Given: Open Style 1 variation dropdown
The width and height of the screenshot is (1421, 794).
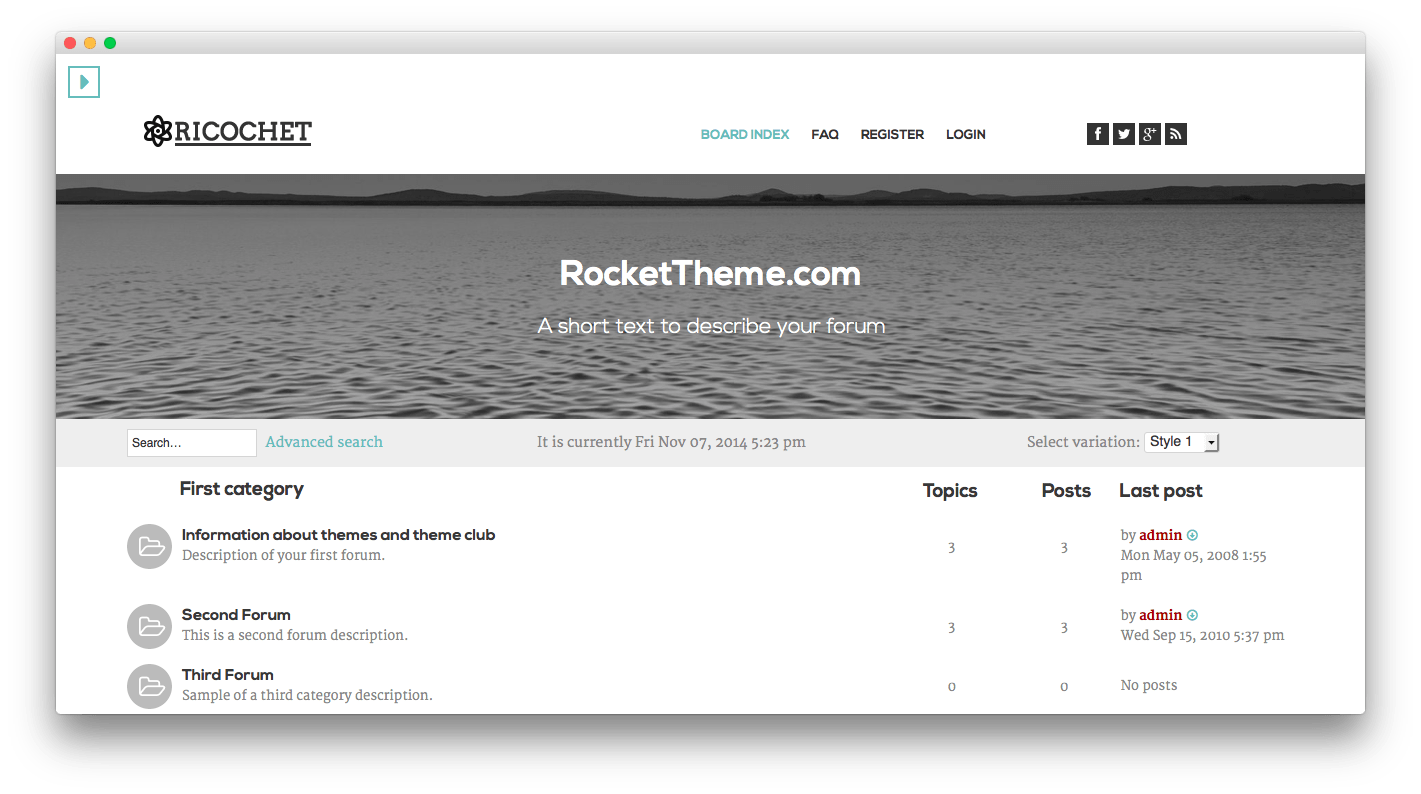Looking at the screenshot, I should pyautogui.click(x=1182, y=442).
